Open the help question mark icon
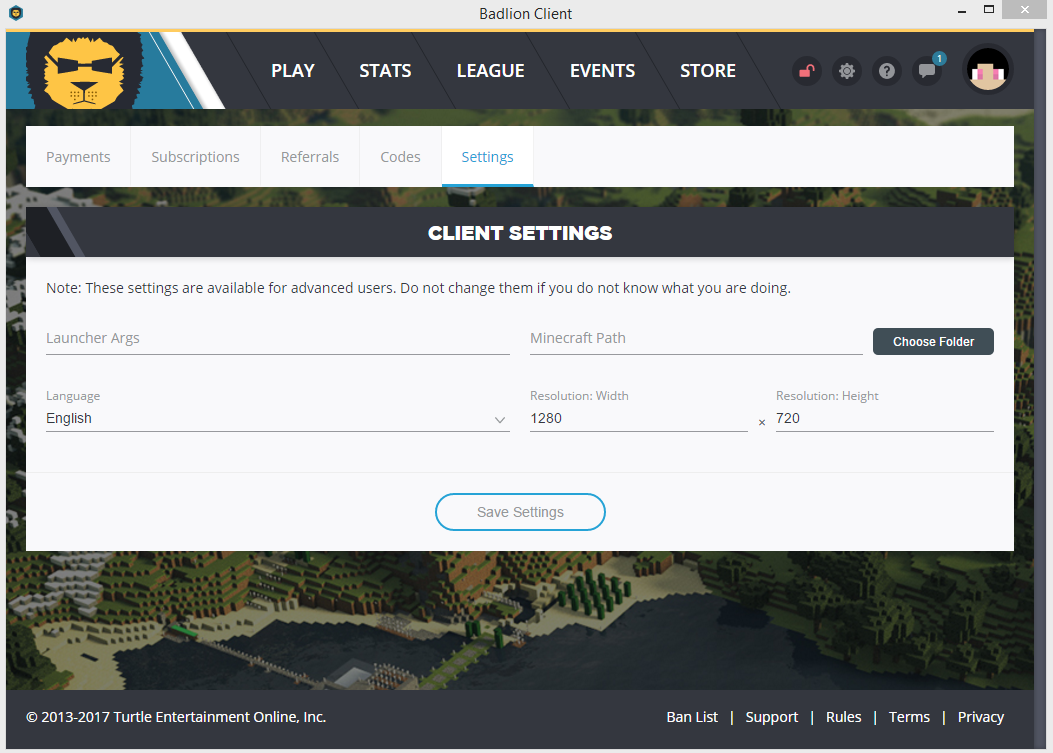This screenshot has width=1053, height=753. 886,71
